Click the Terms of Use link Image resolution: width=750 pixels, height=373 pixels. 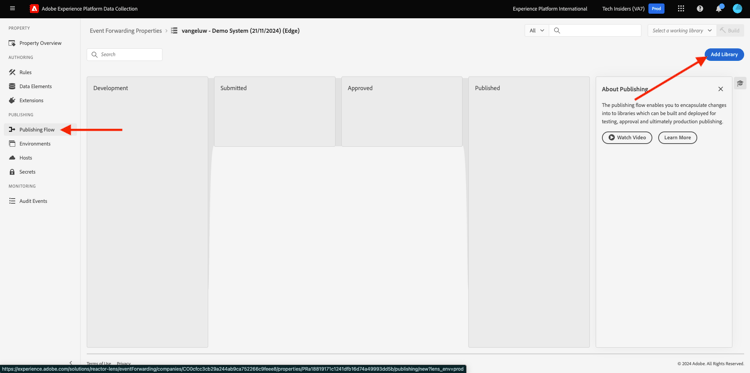[x=99, y=363]
